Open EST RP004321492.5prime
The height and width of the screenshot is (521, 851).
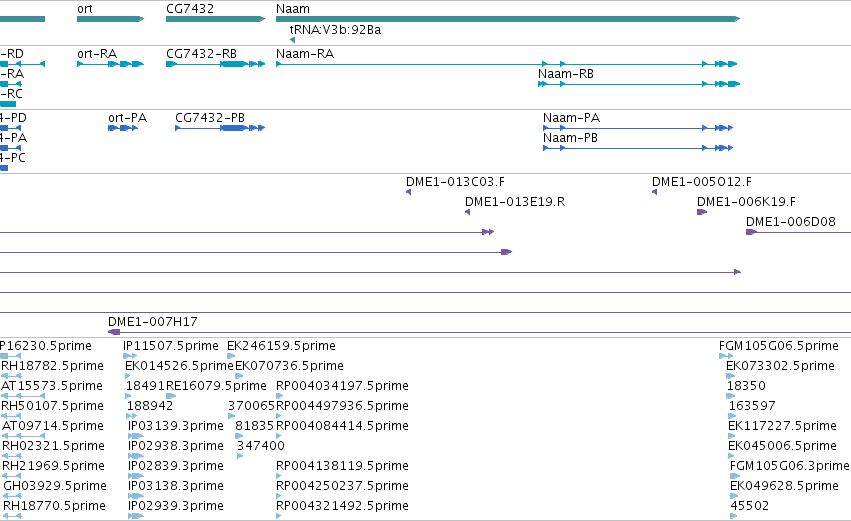click(342, 506)
